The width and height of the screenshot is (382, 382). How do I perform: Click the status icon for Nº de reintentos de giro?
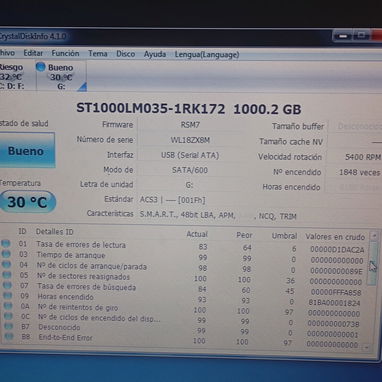pyautogui.click(x=8, y=306)
